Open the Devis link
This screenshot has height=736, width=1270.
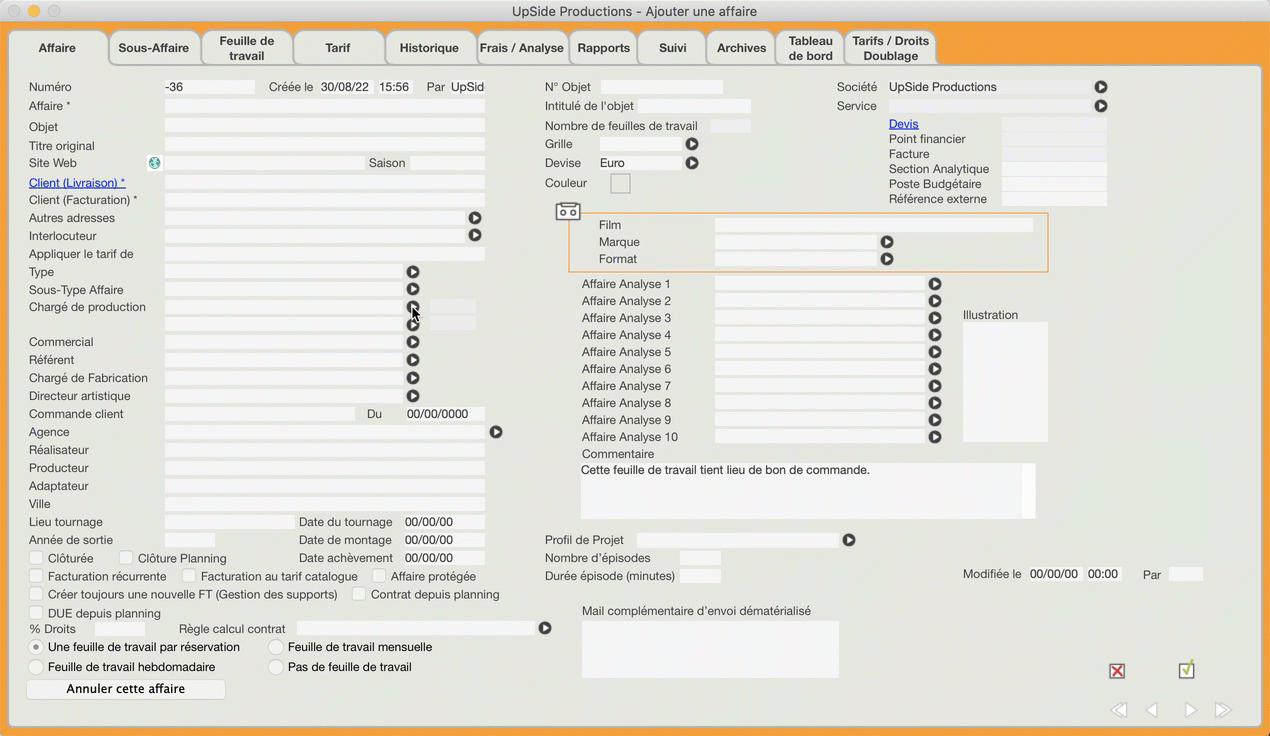tap(904, 124)
